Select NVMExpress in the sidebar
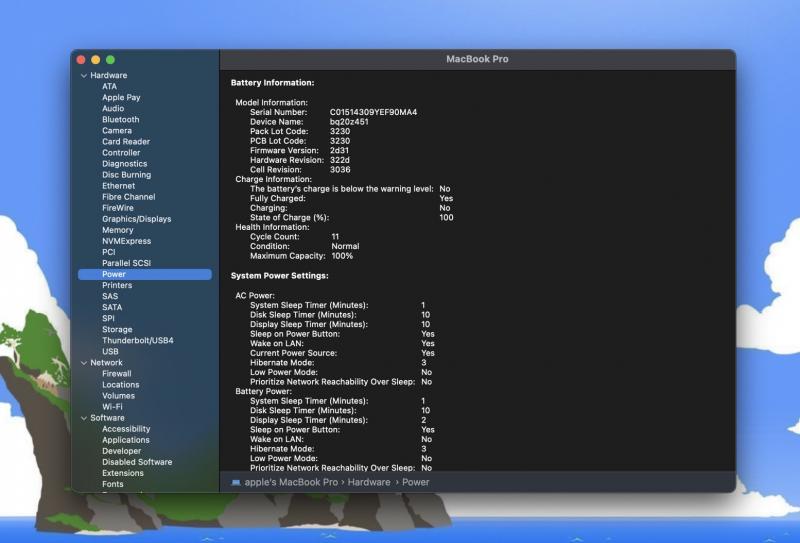This screenshot has width=800, height=543. [x=127, y=241]
